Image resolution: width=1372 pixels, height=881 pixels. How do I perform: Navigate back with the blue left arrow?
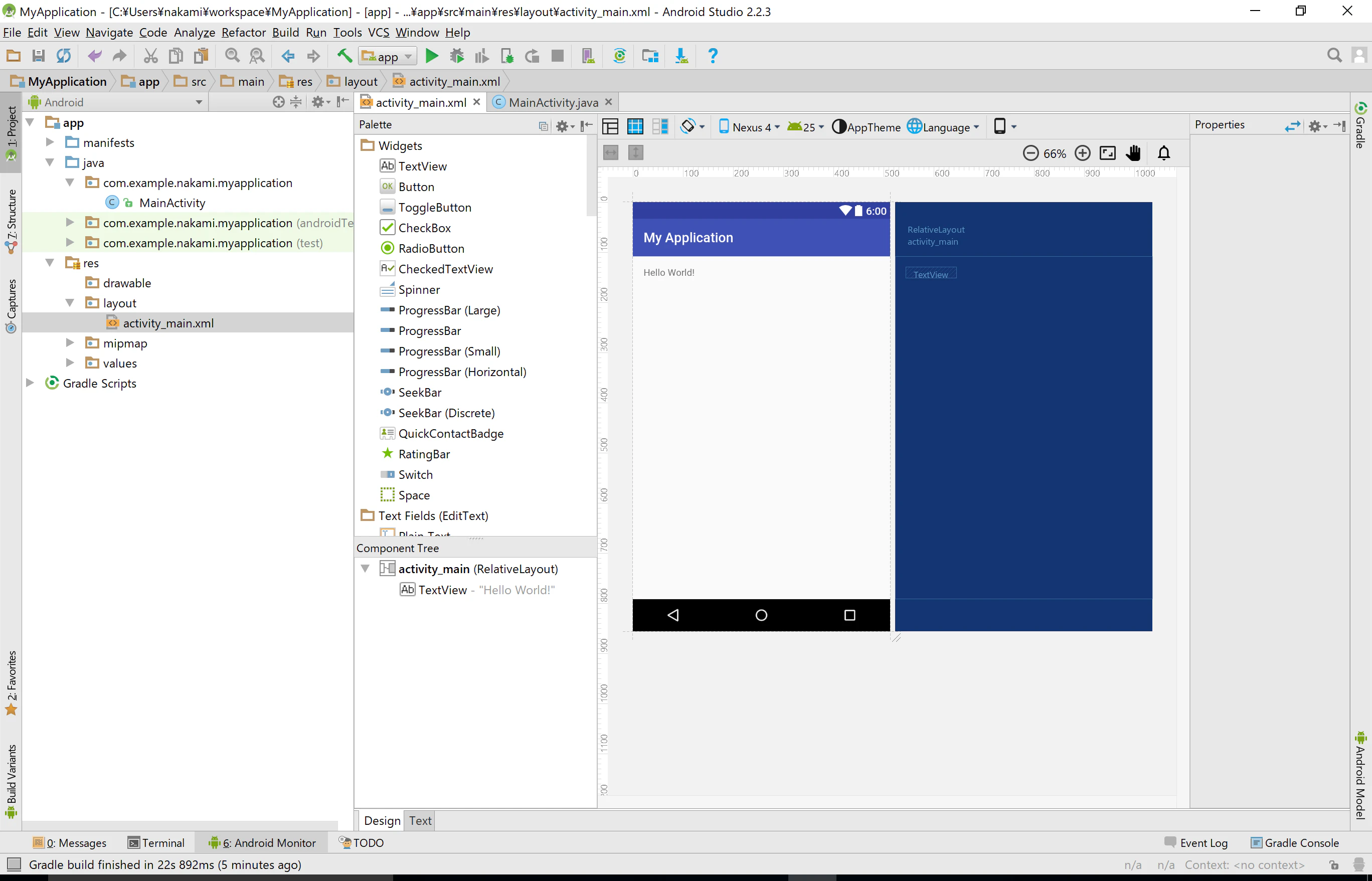pyautogui.click(x=288, y=56)
